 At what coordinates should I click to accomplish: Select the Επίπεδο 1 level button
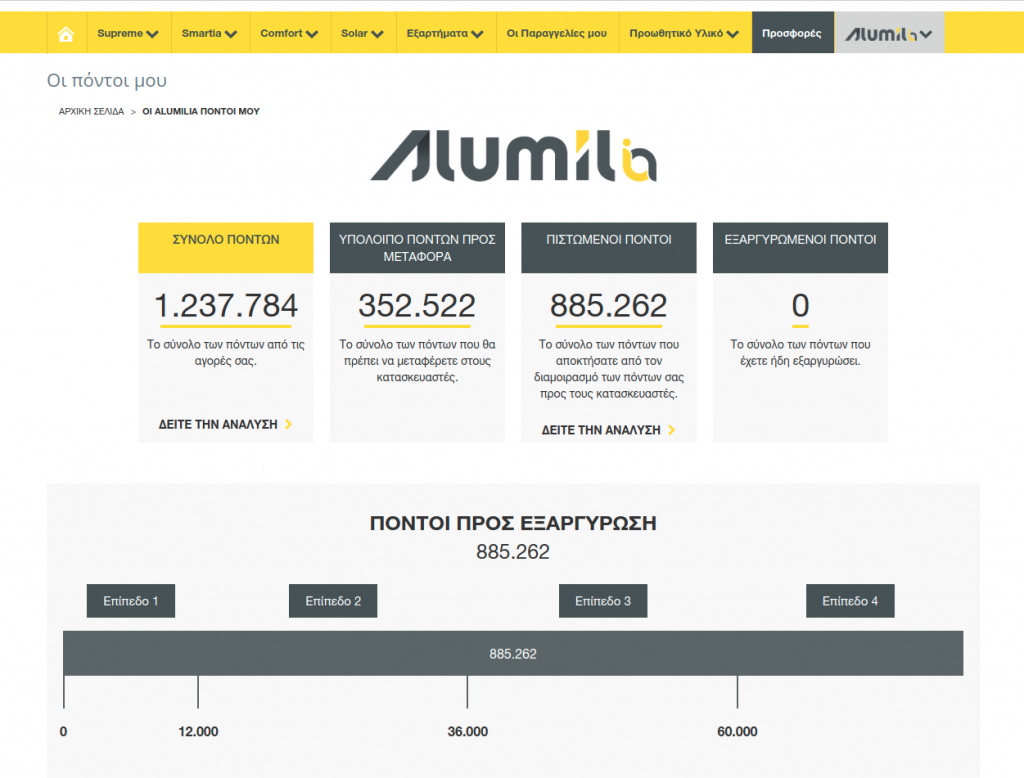tap(131, 601)
